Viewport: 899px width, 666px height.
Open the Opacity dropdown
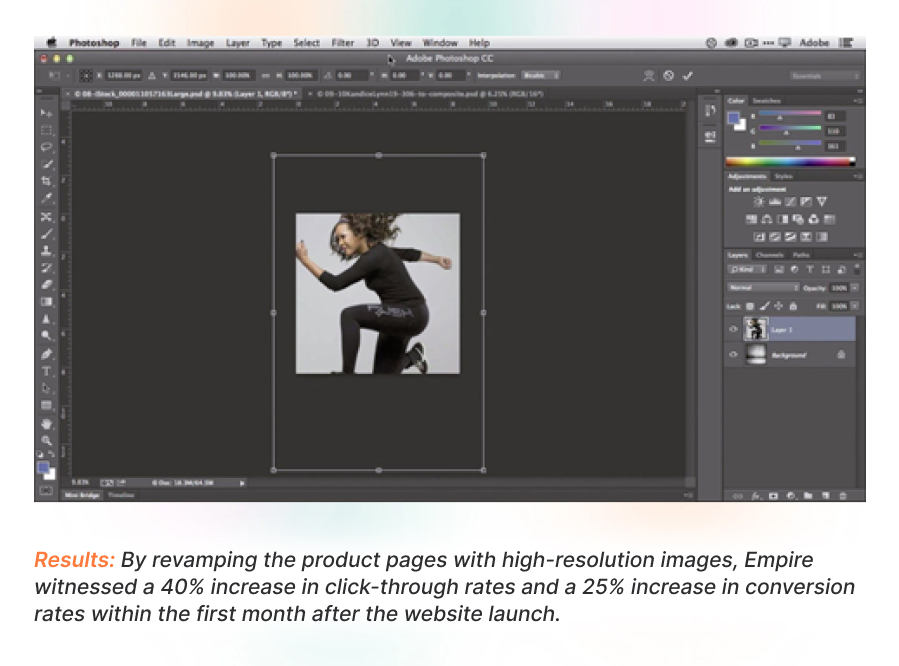click(854, 287)
